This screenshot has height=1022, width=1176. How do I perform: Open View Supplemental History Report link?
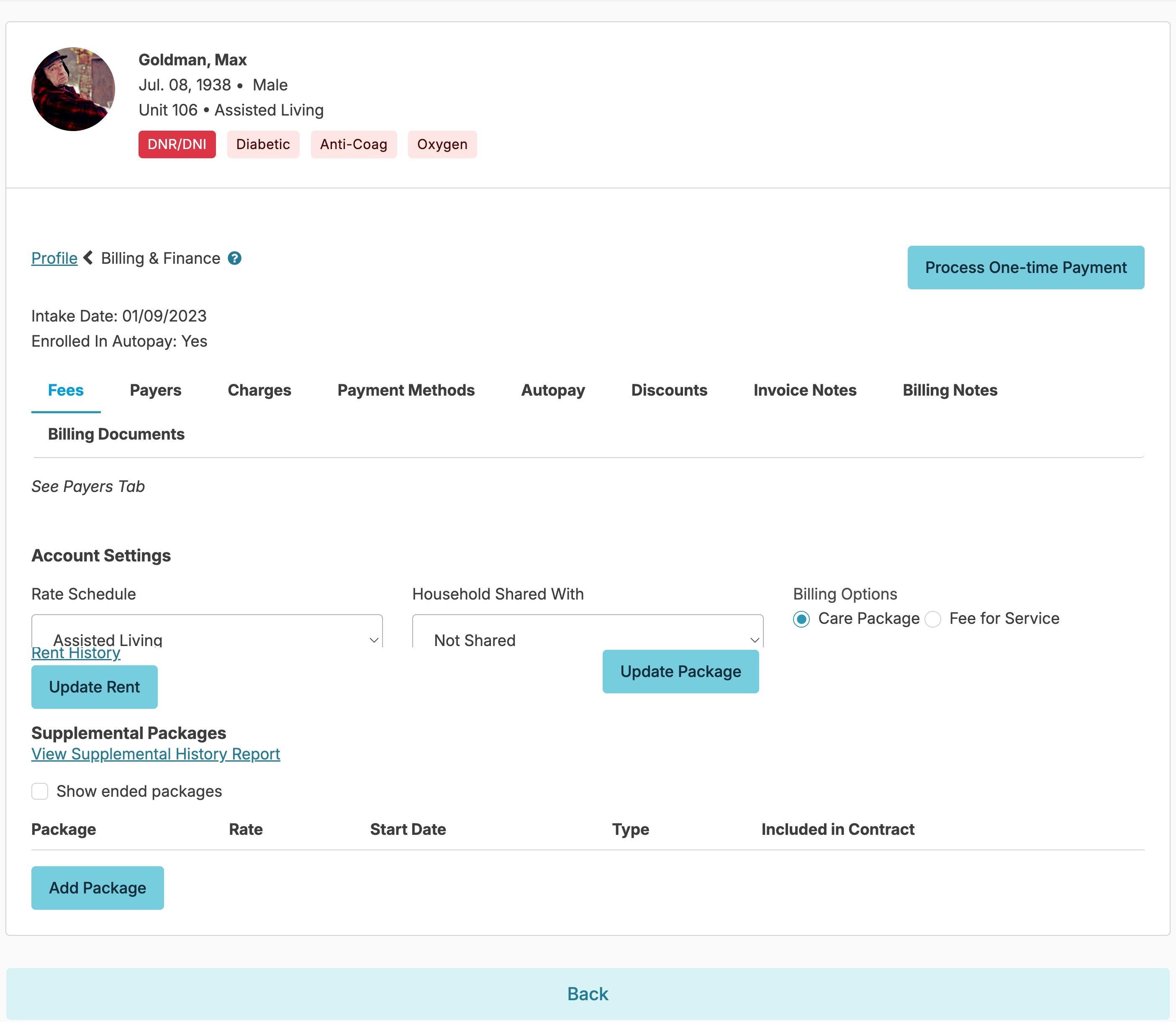click(x=156, y=754)
